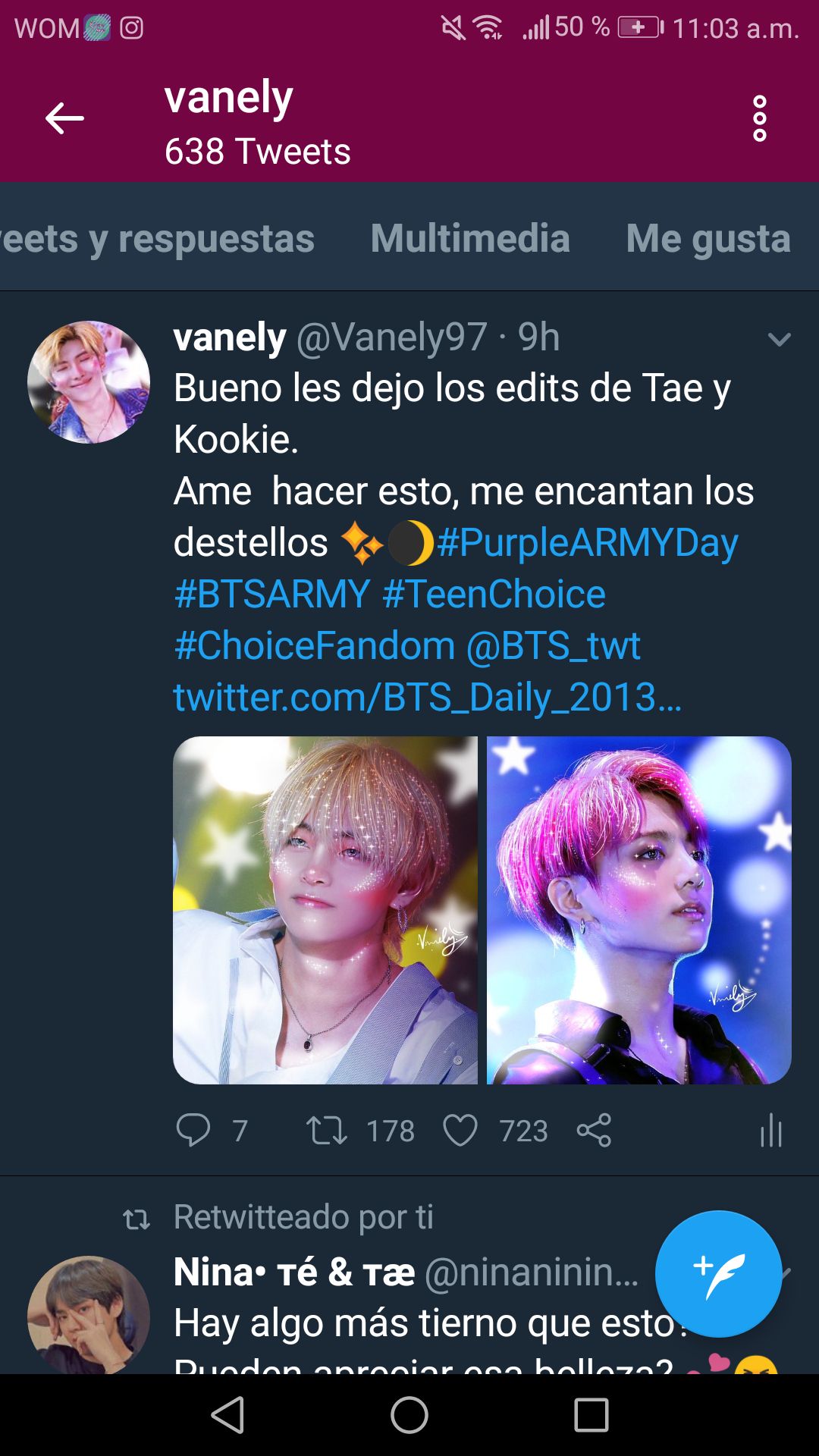Compose new tweet with floating feather button
The width and height of the screenshot is (819, 1456).
click(718, 1274)
